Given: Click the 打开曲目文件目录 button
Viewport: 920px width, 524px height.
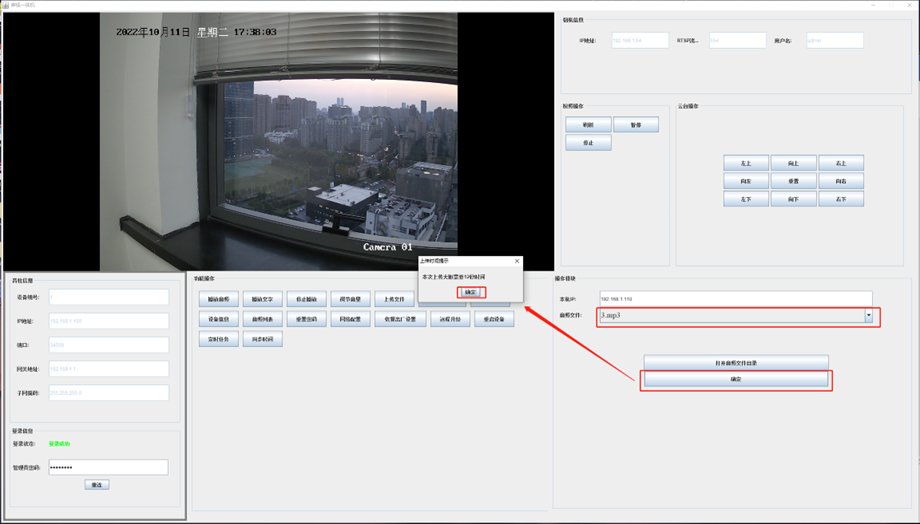Looking at the screenshot, I should tap(735, 361).
